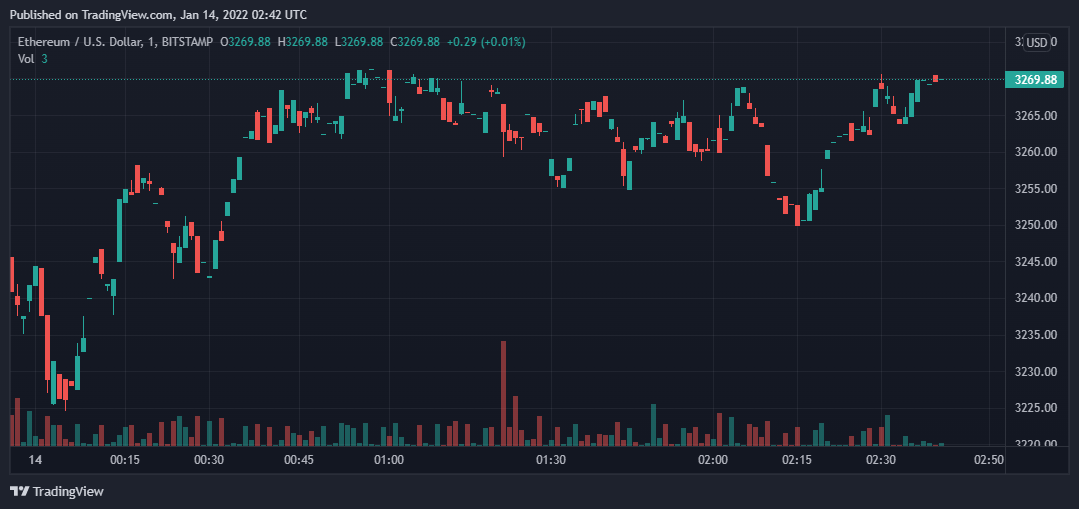Click the Published on TradingView.com header text
Viewport: 1079px width, 509px height.
click(158, 14)
